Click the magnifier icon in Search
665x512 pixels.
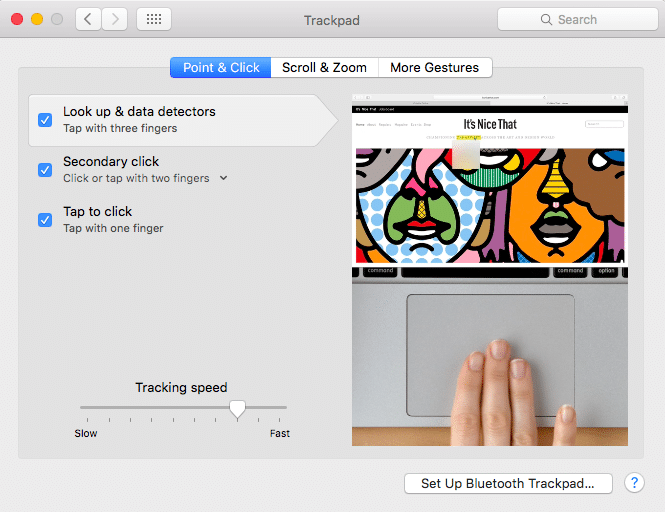pyautogui.click(x=546, y=20)
